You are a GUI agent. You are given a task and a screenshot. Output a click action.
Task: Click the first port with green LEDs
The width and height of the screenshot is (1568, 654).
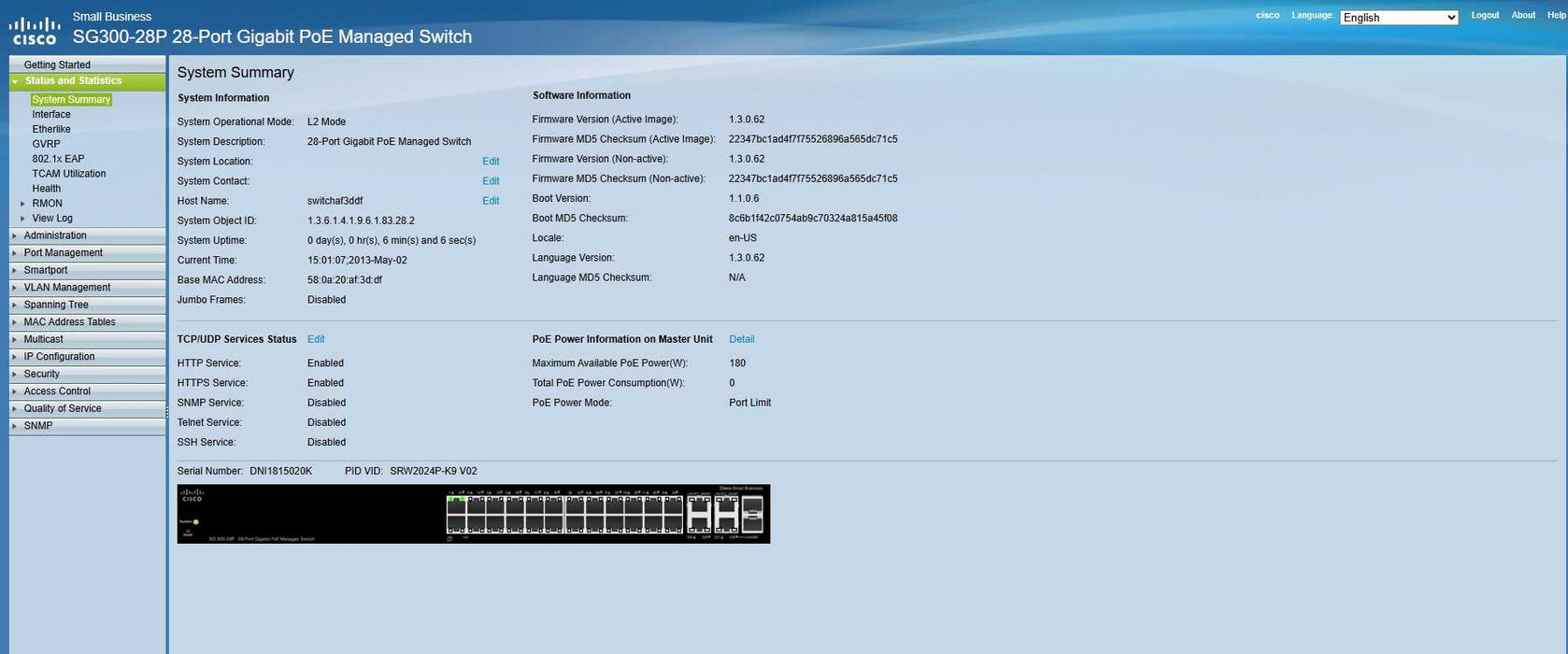(x=456, y=506)
